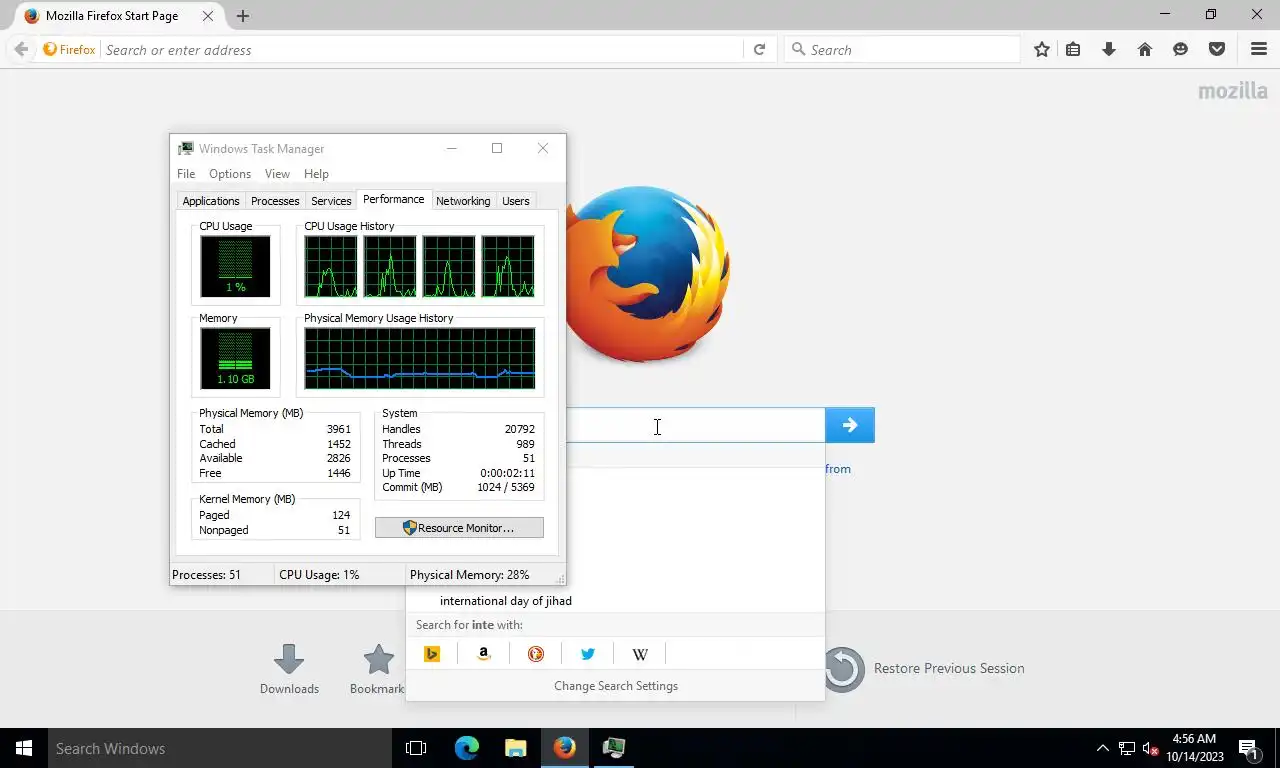The height and width of the screenshot is (768, 1280).
Task: Open the Firefox downloads arrow in toolbar
Action: (1109, 49)
